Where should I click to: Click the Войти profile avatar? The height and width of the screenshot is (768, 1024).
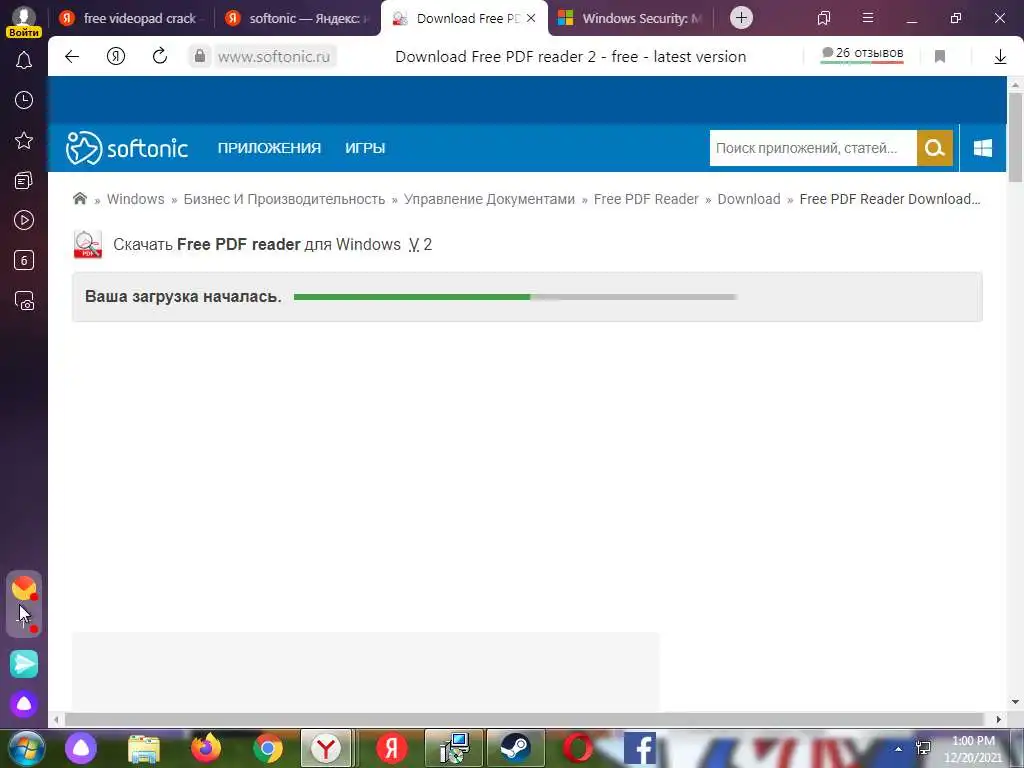coord(24,20)
